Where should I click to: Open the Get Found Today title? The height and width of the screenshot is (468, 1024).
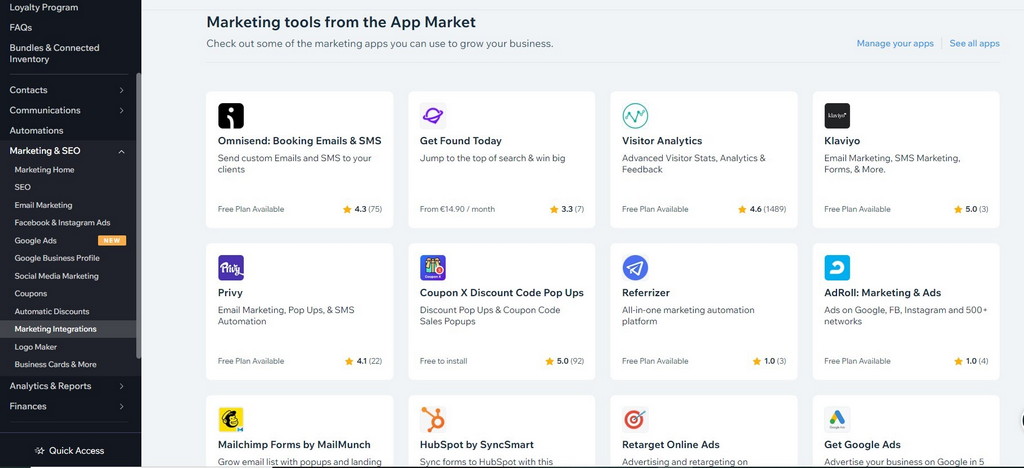tap(460, 141)
